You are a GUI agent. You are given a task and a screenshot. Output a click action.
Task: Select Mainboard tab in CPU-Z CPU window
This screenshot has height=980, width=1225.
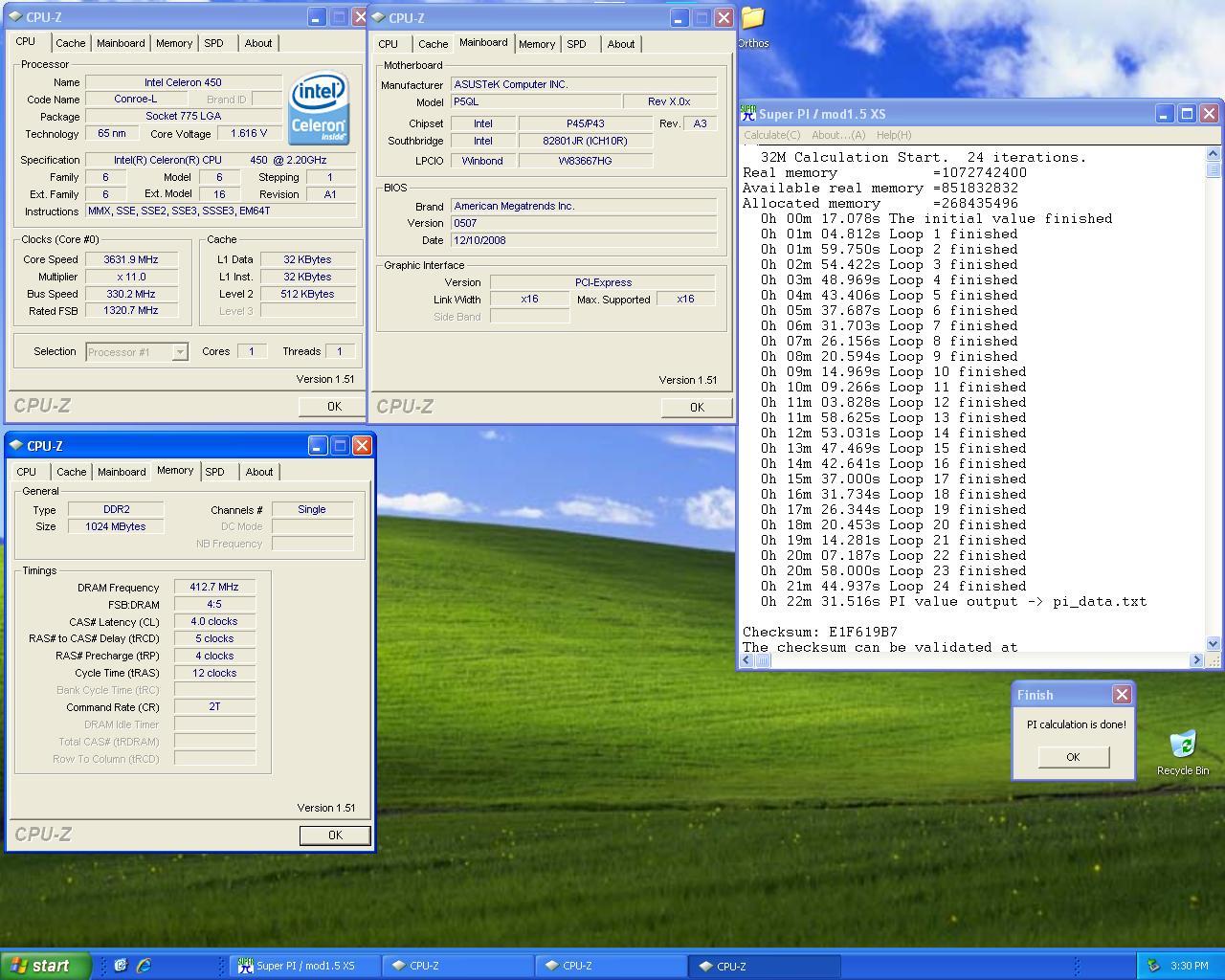(x=121, y=43)
